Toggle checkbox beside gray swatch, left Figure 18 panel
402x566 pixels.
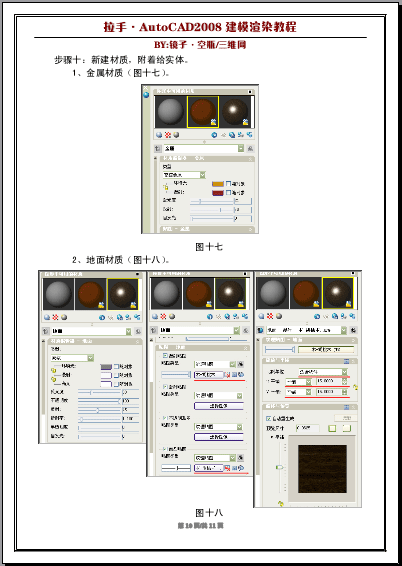click(x=116, y=366)
